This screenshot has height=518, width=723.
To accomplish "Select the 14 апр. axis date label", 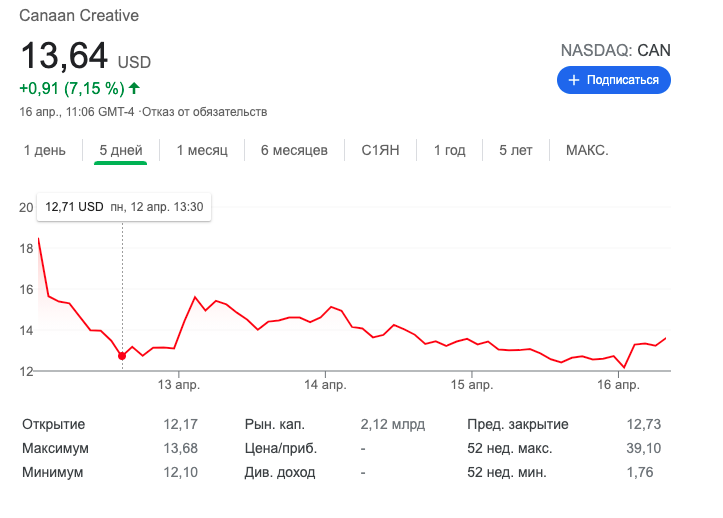I will (326, 385).
